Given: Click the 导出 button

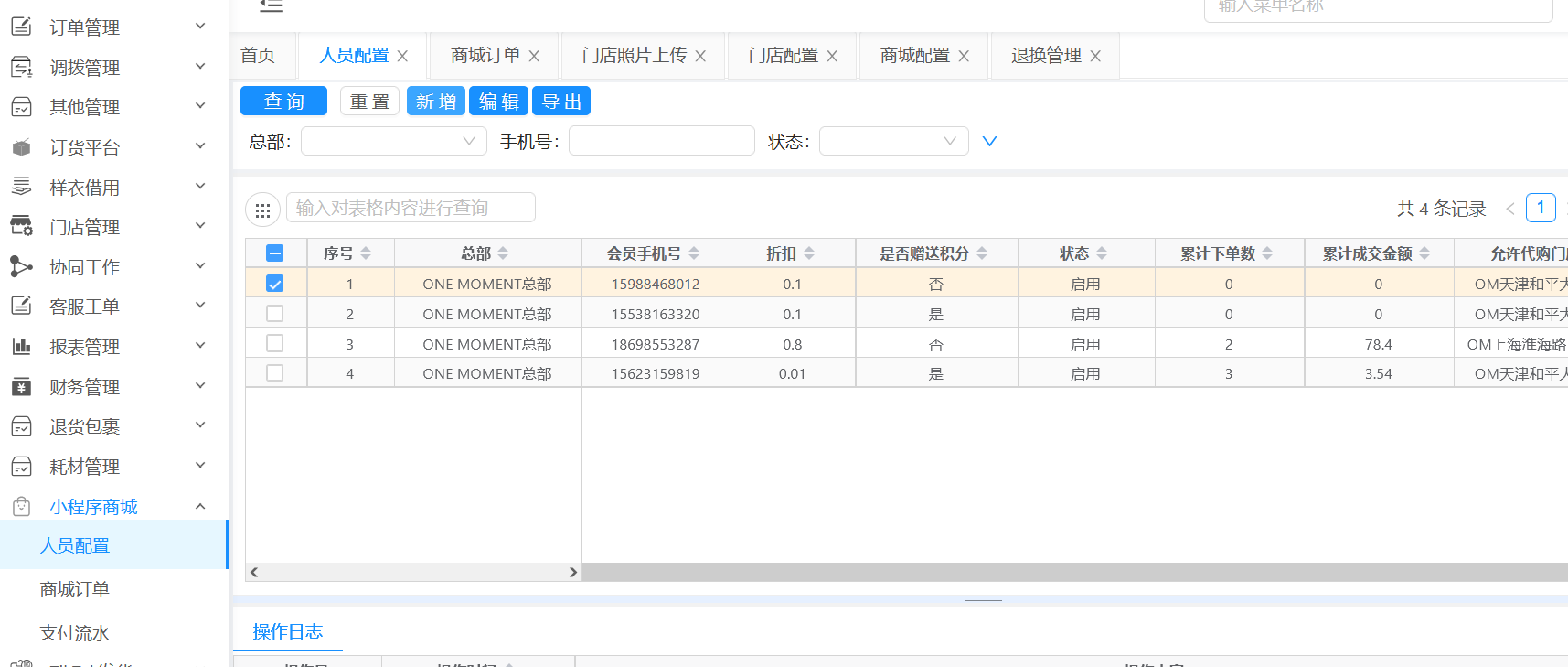Looking at the screenshot, I should 561,101.
